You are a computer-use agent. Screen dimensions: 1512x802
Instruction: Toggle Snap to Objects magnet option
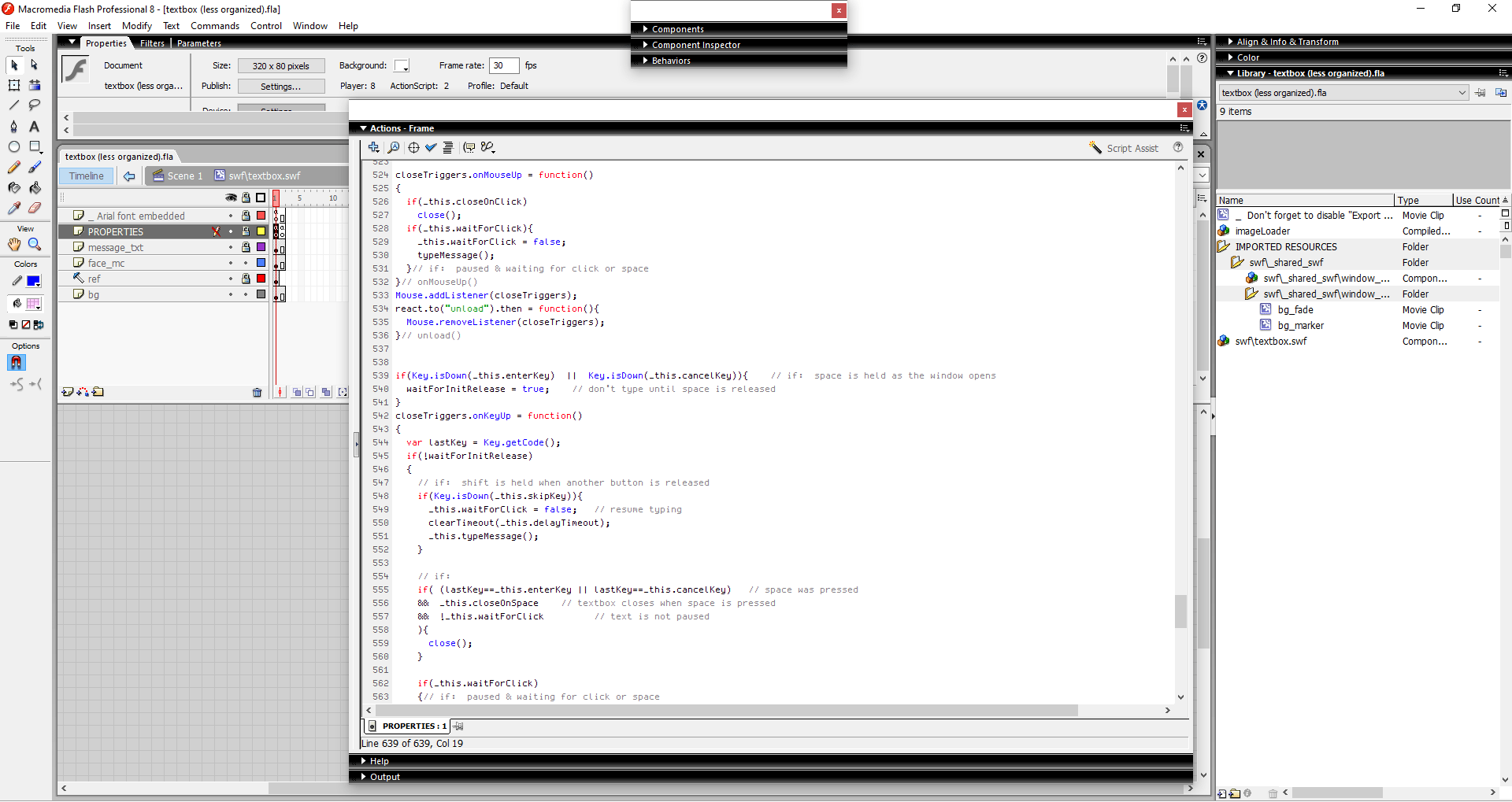16,363
